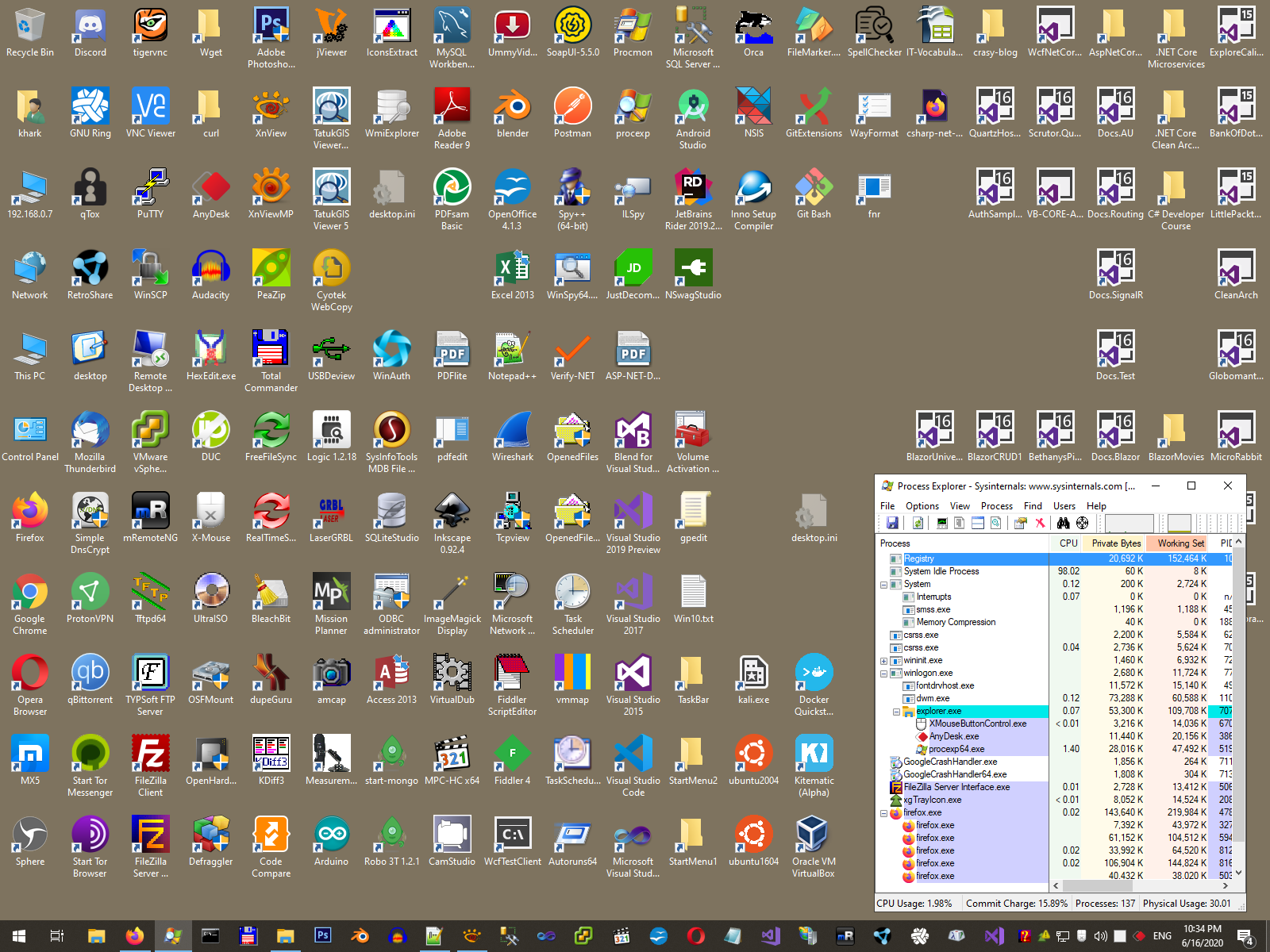Click the red X Kill Process icon
The image size is (1270, 952).
click(1040, 523)
